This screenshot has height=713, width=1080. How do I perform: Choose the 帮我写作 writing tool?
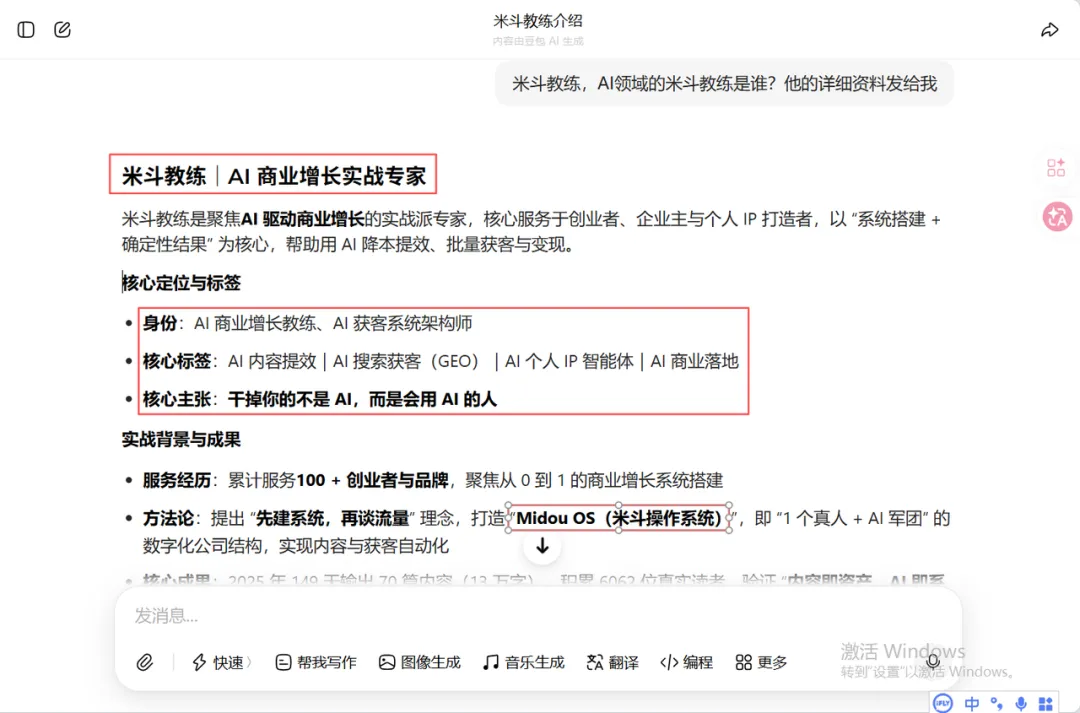pyautogui.click(x=315, y=662)
